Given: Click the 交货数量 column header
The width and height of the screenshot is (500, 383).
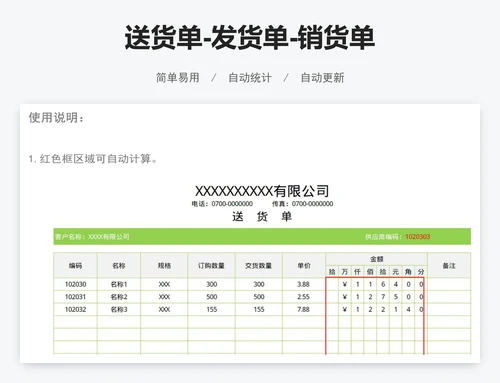Looking at the screenshot, I should point(259,265).
